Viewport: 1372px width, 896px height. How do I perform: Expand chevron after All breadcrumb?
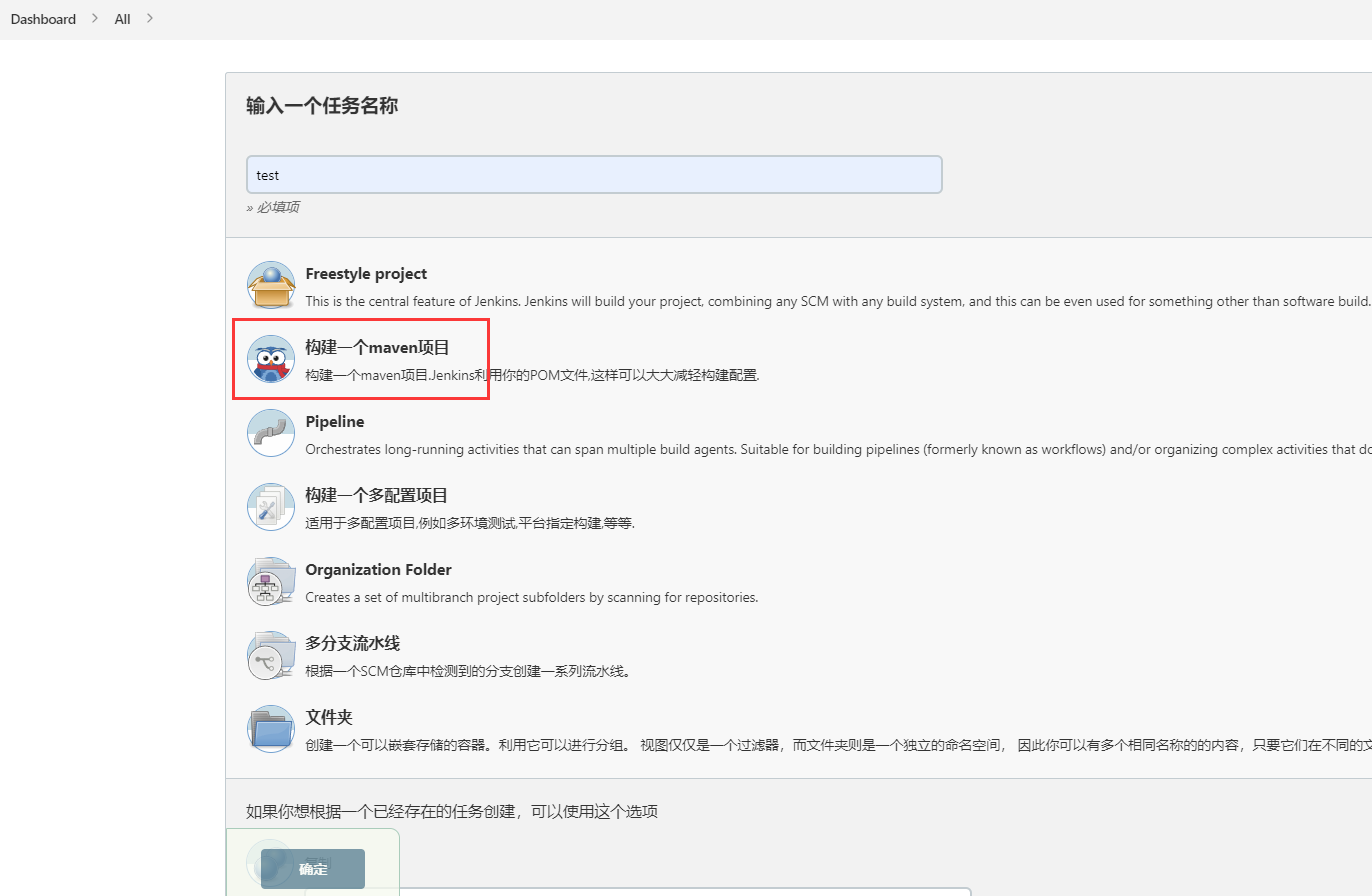pos(150,18)
